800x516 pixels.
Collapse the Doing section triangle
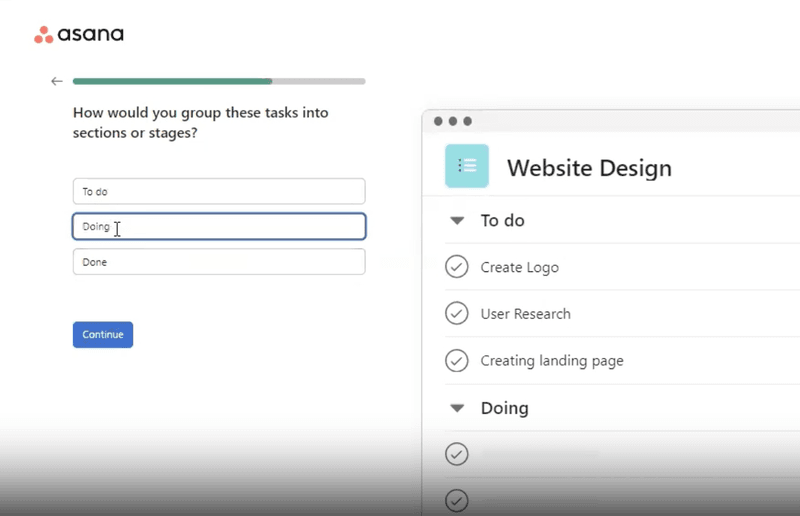tap(457, 408)
